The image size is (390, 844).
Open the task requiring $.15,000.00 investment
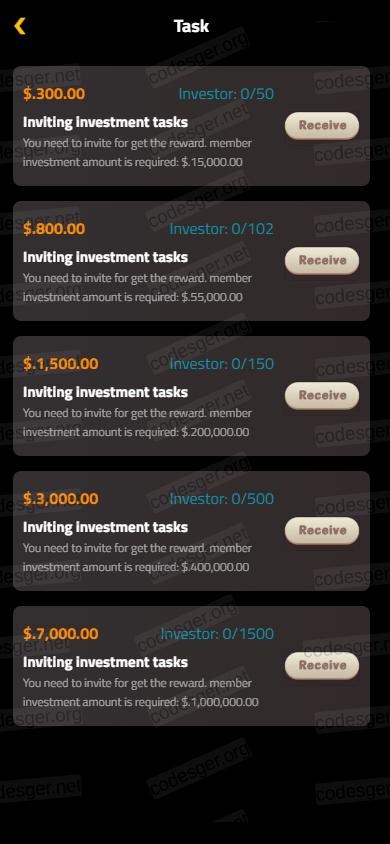tap(192, 126)
